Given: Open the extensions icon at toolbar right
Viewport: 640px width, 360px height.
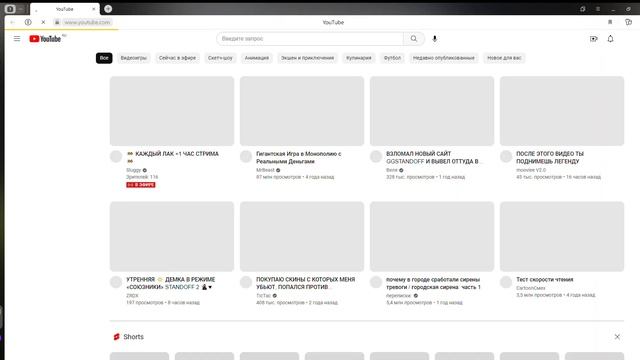Looking at the screenshot, I should click(x=628, y=22).
